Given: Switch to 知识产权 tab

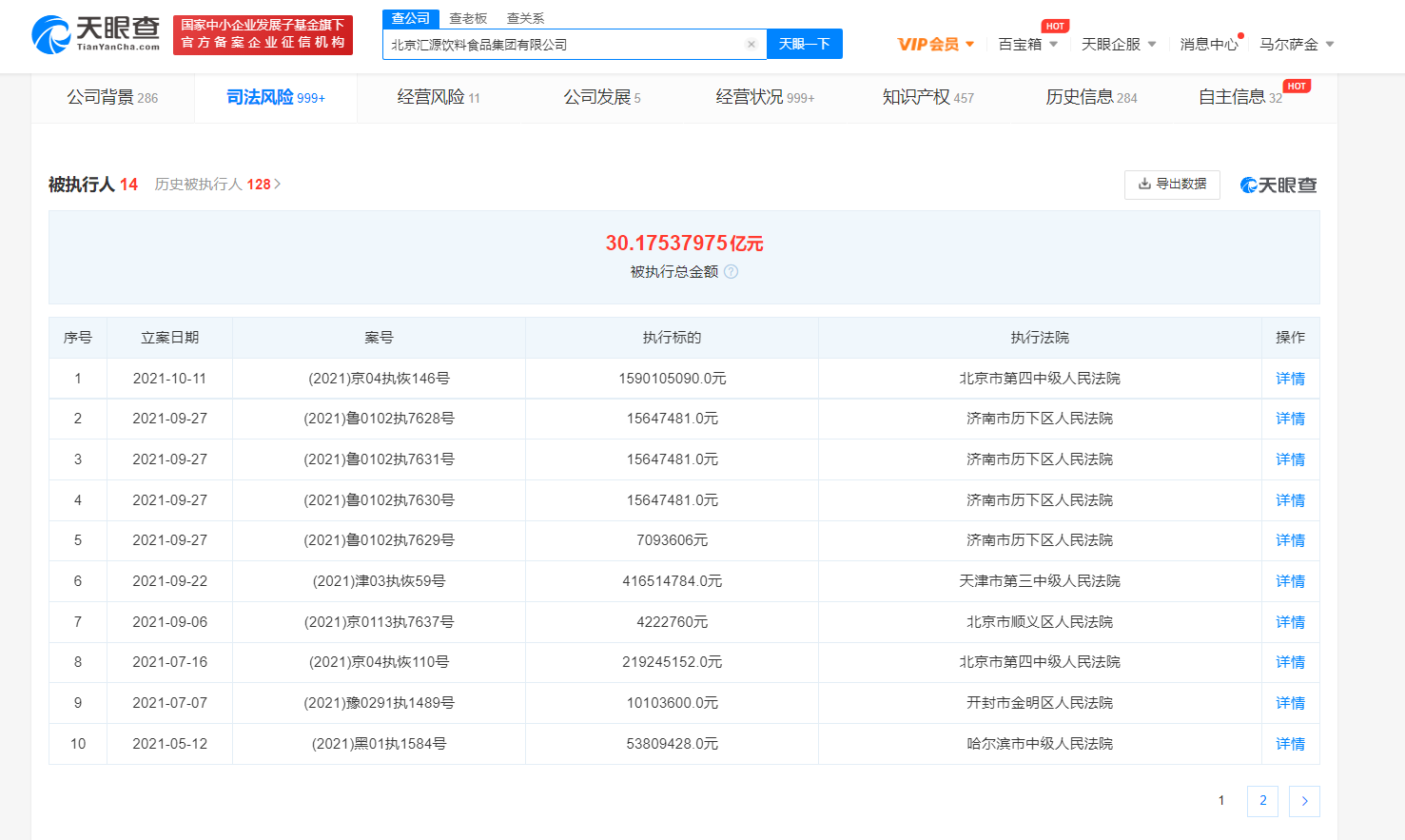Looking at the screenshot, I should click(x=928, y=97).
